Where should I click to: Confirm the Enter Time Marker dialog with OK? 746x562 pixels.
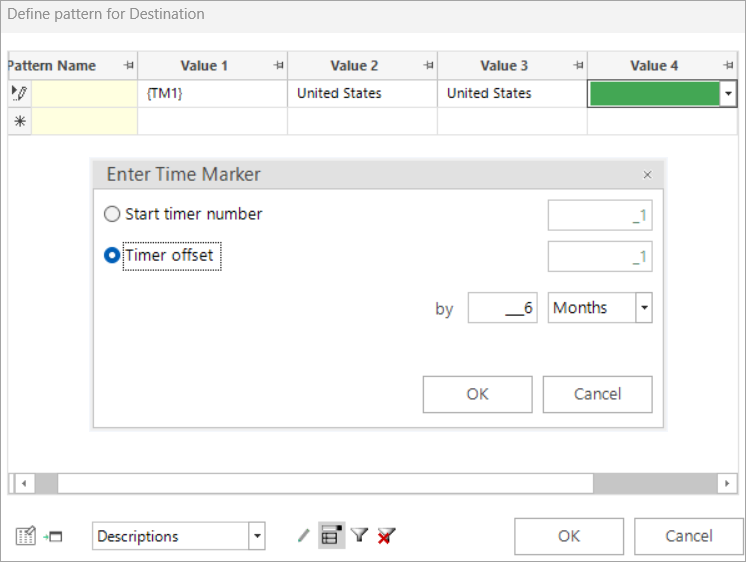[477, 394]
